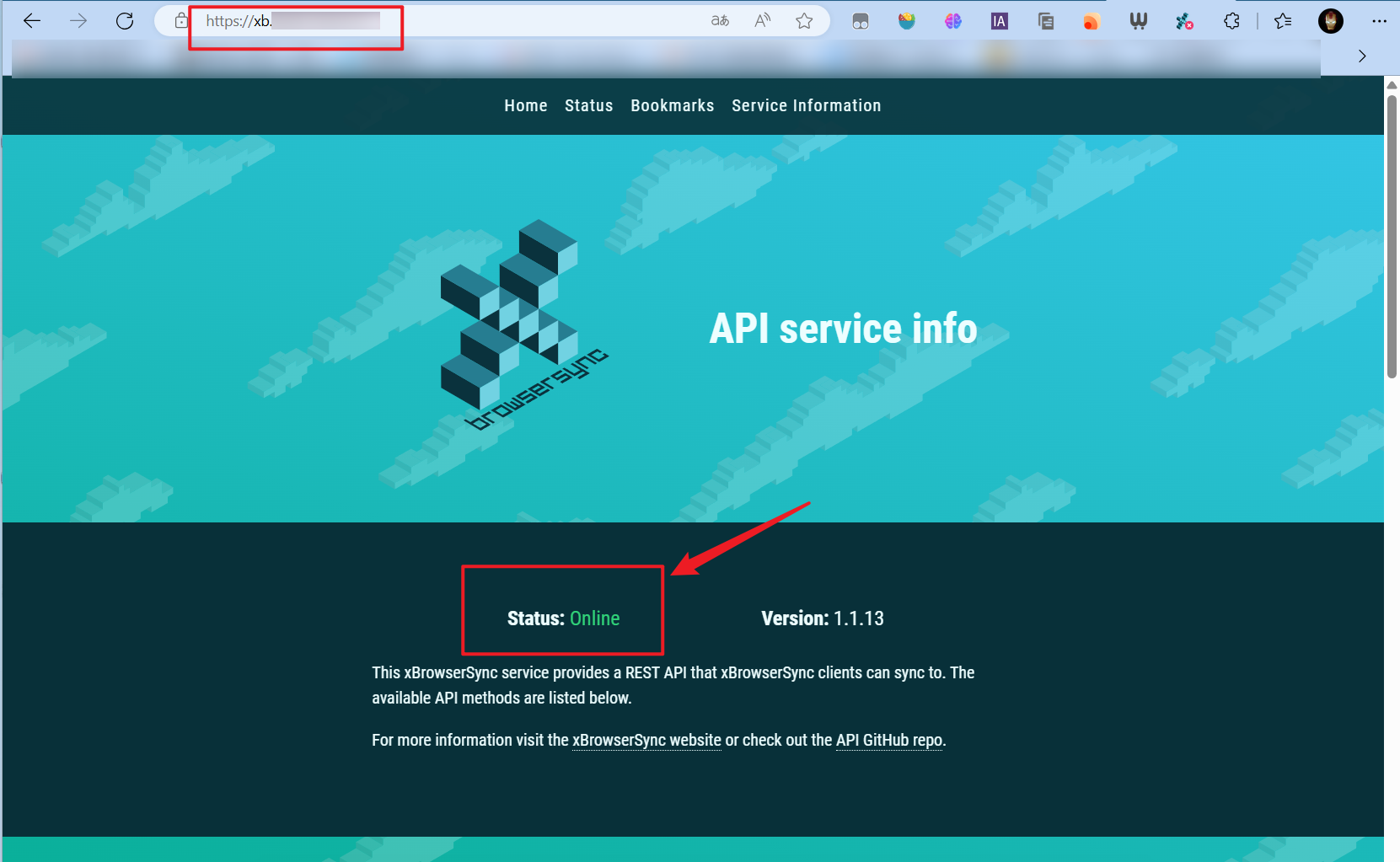Open the Bookmarks navigation item
This screenshot has width=1400, height=862.
[x=673, y=105]
